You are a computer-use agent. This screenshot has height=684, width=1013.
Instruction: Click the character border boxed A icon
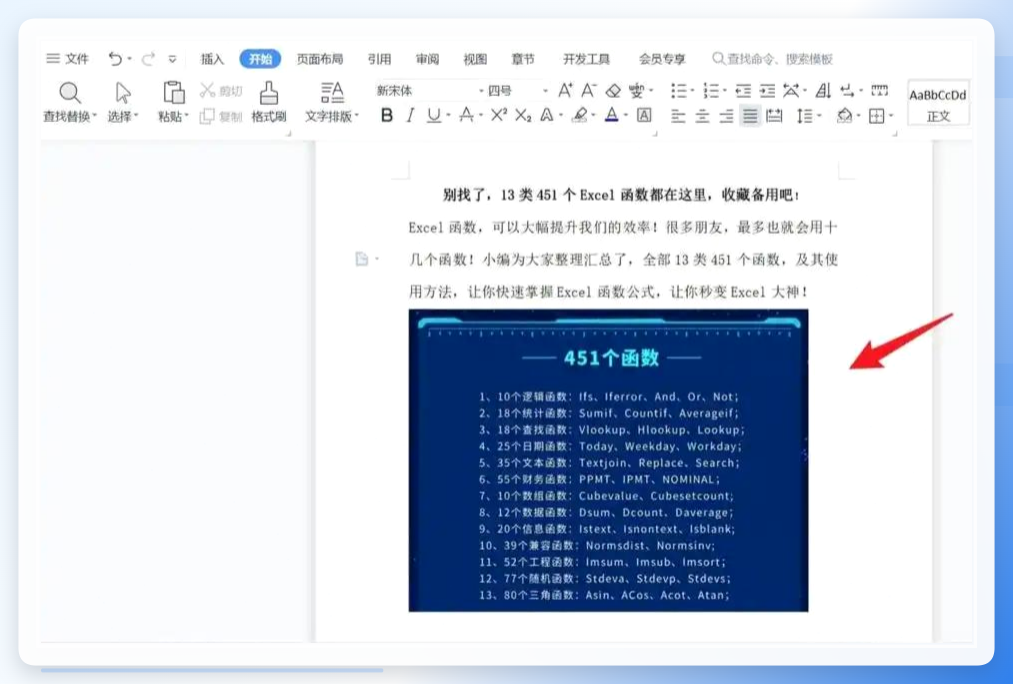click(x=644, y=116)
